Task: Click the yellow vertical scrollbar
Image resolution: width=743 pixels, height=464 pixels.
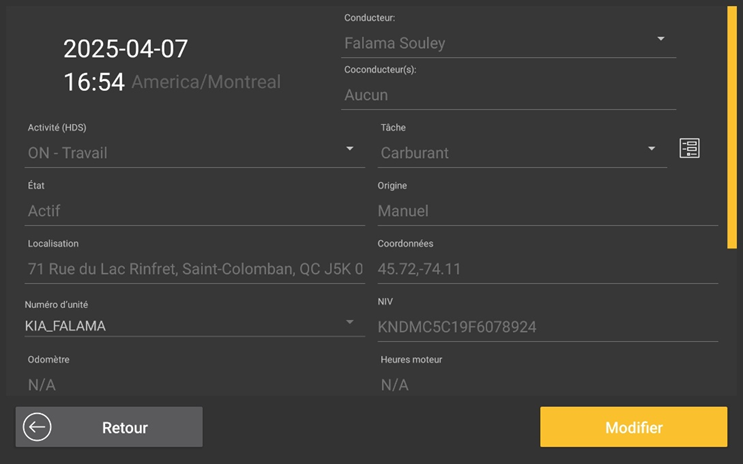Action: click(732, 128)
